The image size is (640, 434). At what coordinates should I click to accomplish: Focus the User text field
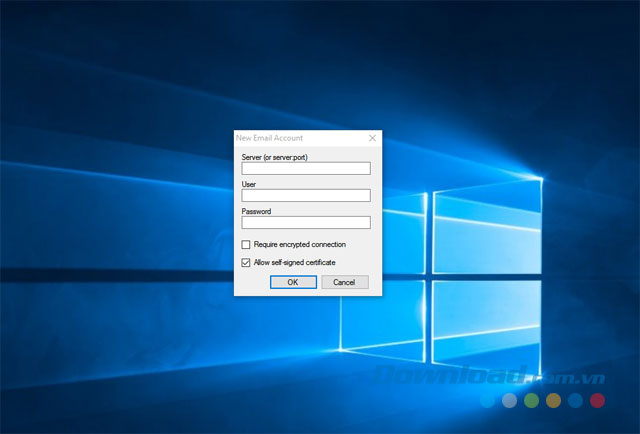306,195
